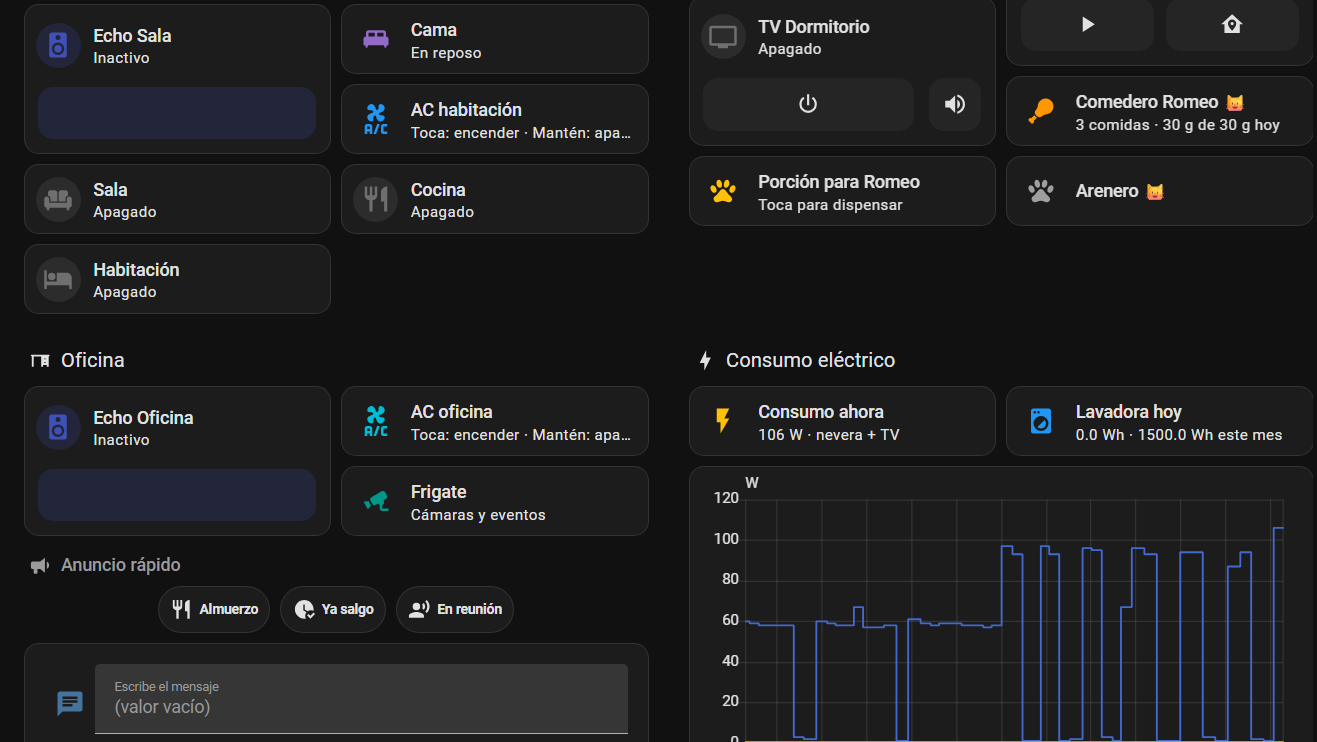The image size is (1317, 742).
Task: Click the Oficina desk heading icon
Action: pyautogui.click(x=40, y=360)
